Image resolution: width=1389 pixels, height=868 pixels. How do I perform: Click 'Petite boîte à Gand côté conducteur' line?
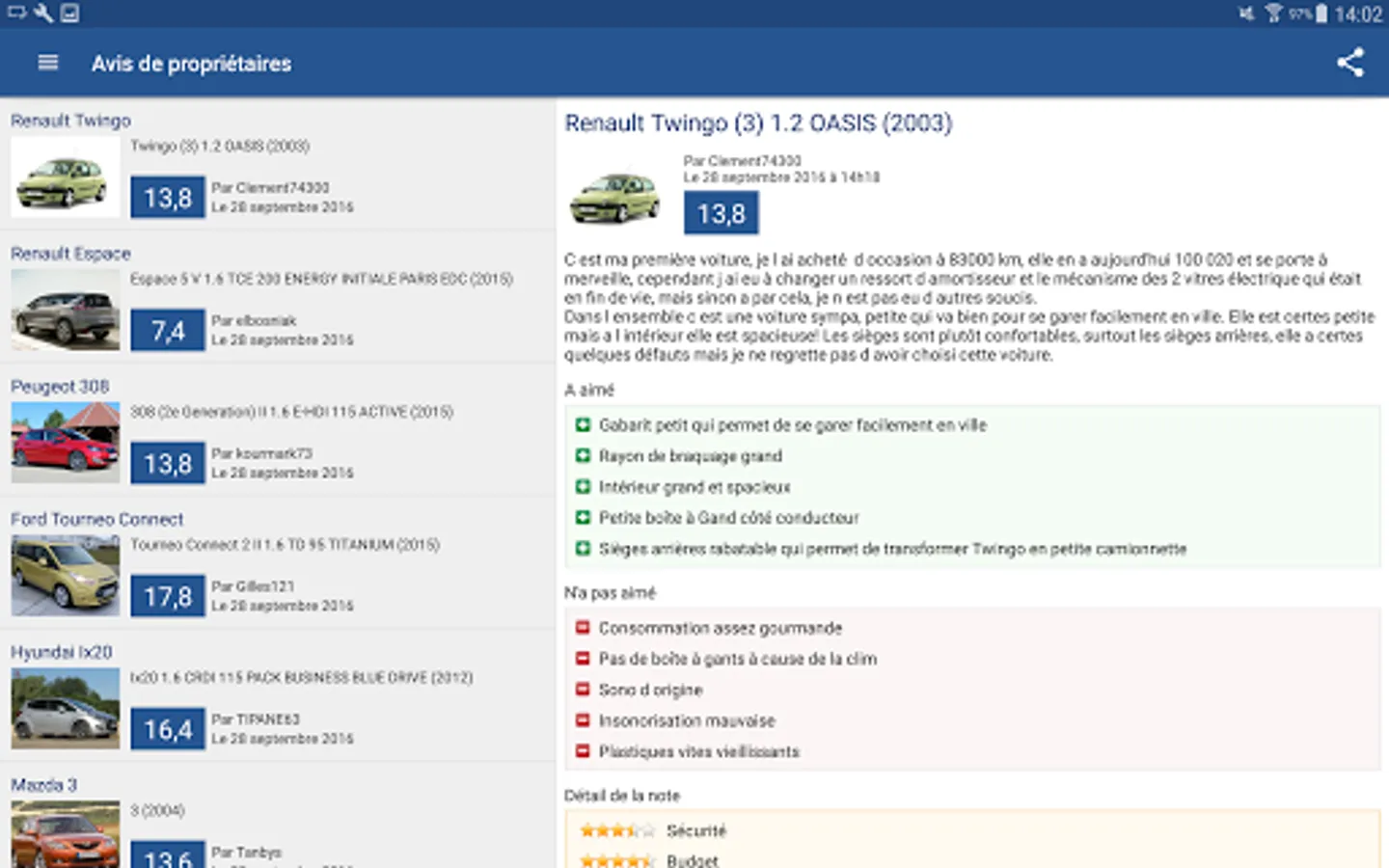pyautogui.click(x=729, y=518)
